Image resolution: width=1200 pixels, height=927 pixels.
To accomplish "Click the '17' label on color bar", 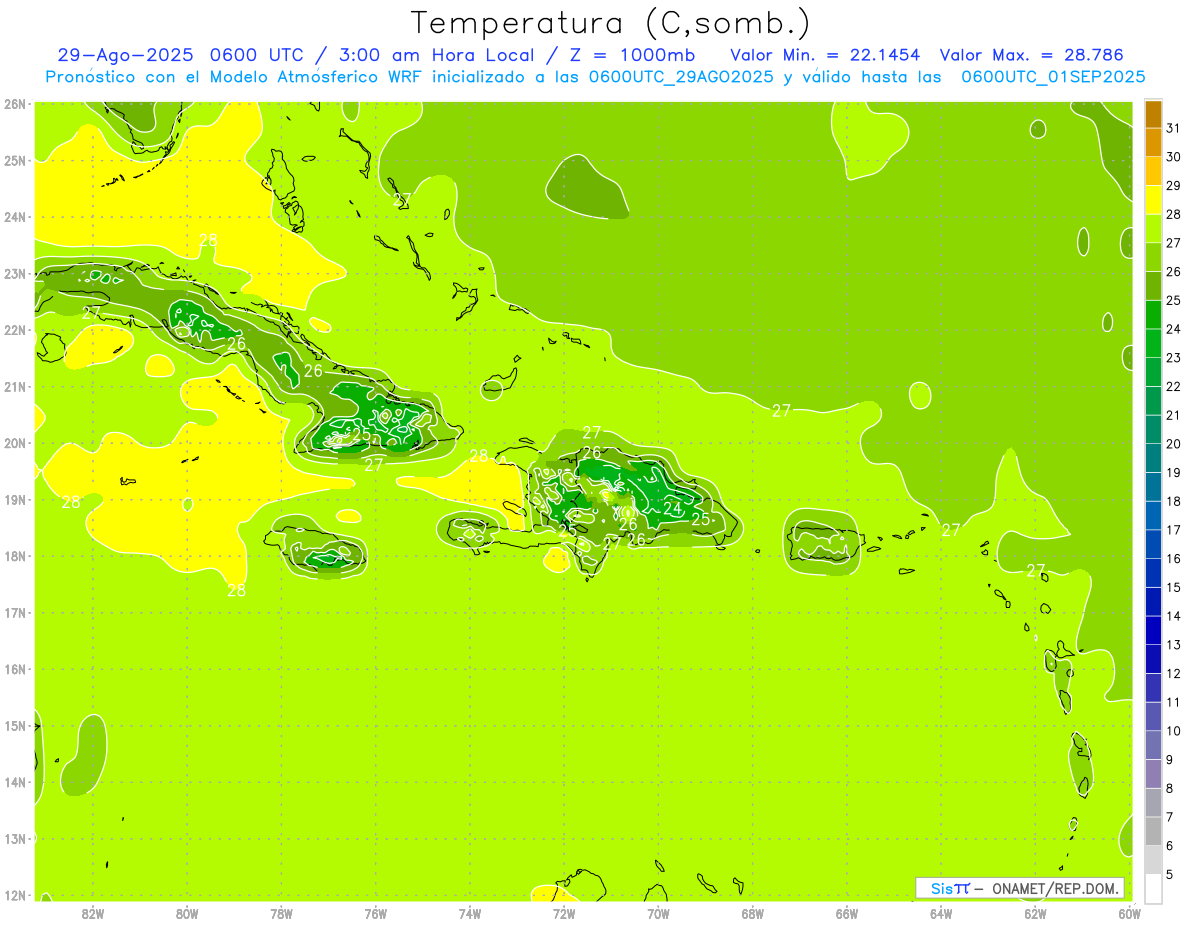I will 1174,529.
